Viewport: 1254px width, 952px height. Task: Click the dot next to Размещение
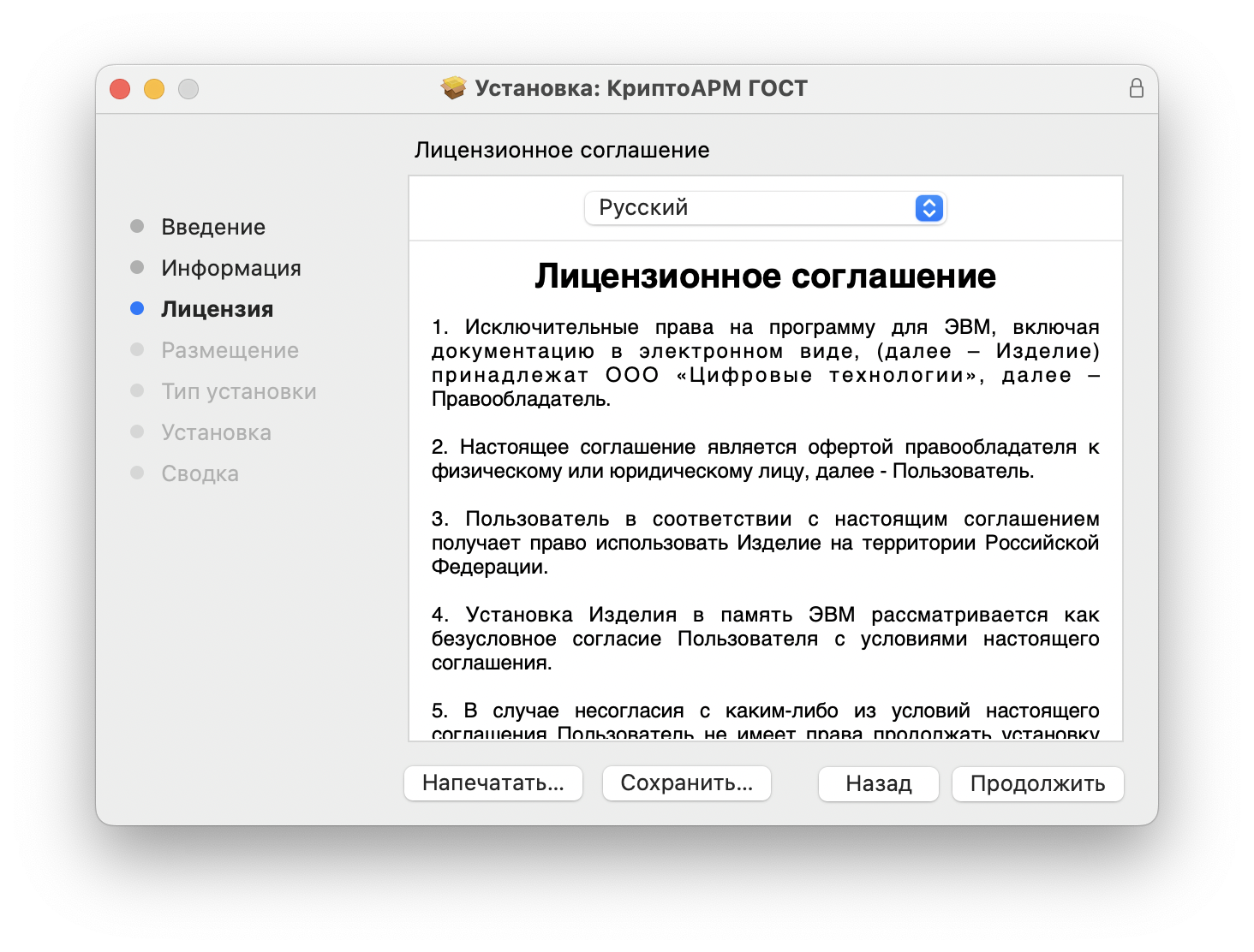pos(137,349)
